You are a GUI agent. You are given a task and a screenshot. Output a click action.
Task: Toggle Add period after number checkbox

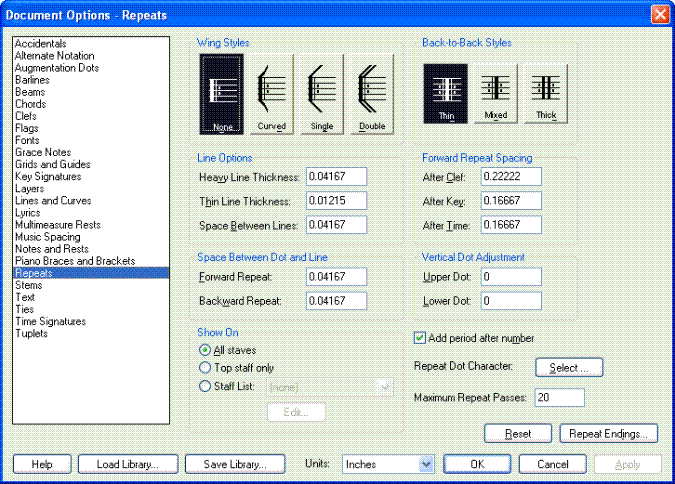pos(420,338)
